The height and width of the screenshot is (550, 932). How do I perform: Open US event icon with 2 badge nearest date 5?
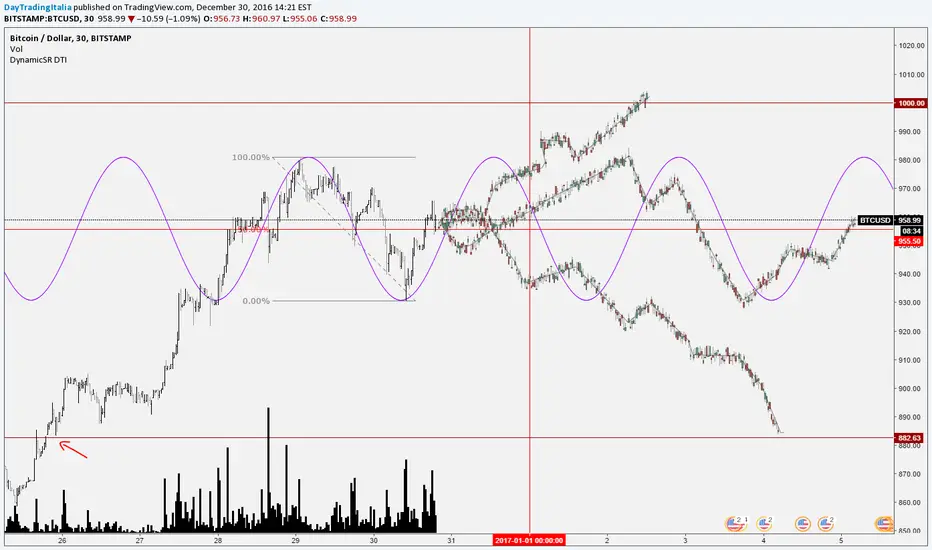(x=825, y=524)
